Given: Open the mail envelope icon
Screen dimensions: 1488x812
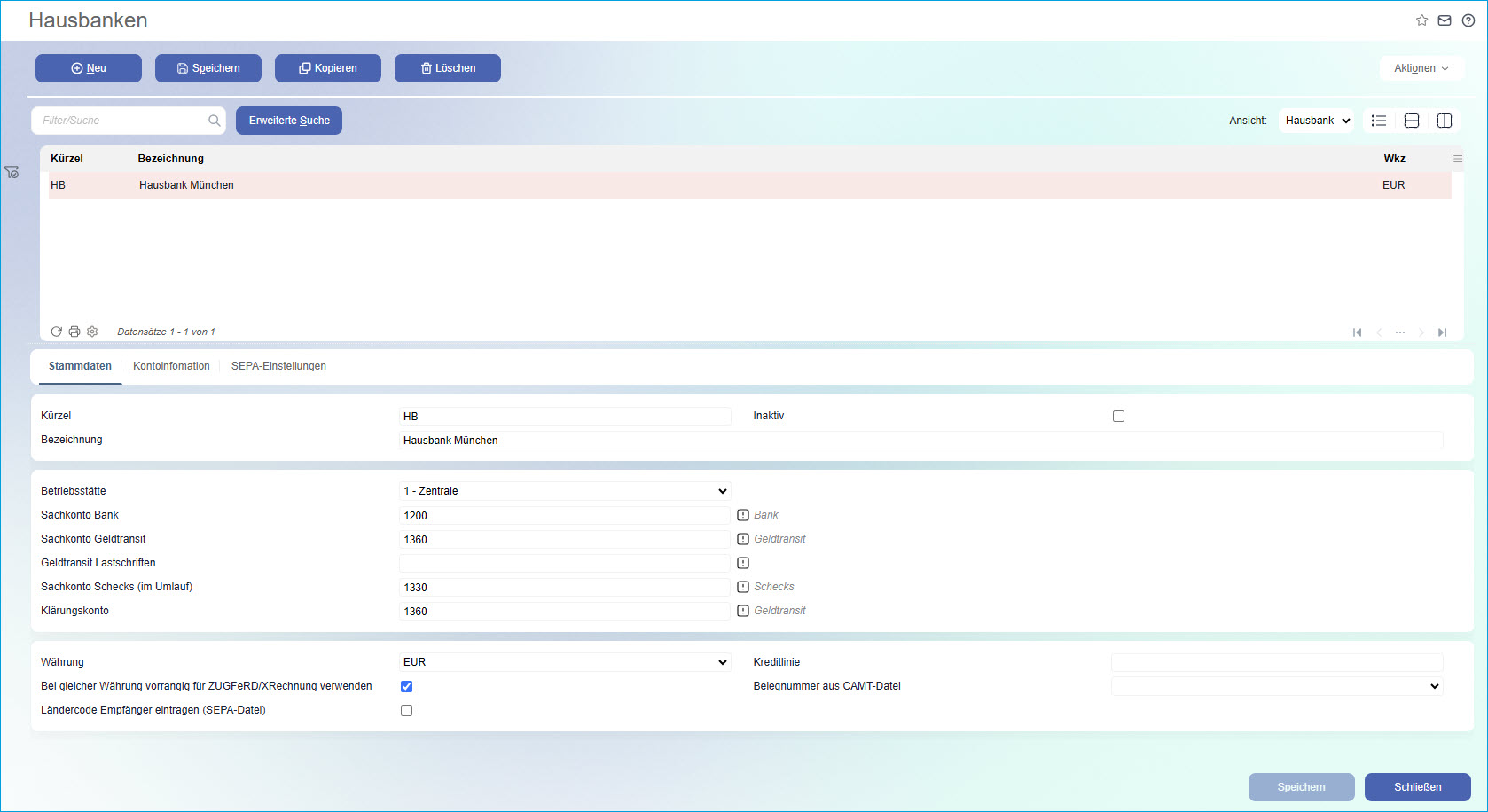Looking at the screenshot, I should pyautogui.click(x=1445, y=20).
